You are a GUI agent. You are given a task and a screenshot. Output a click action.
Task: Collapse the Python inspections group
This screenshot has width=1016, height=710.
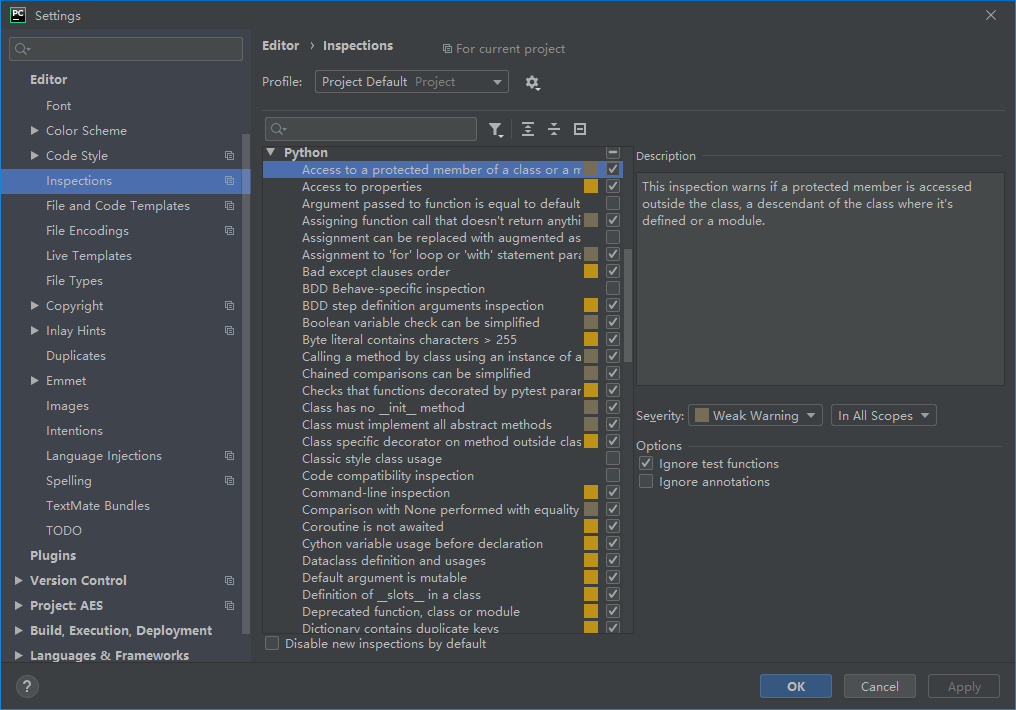[x=271, y=152]
